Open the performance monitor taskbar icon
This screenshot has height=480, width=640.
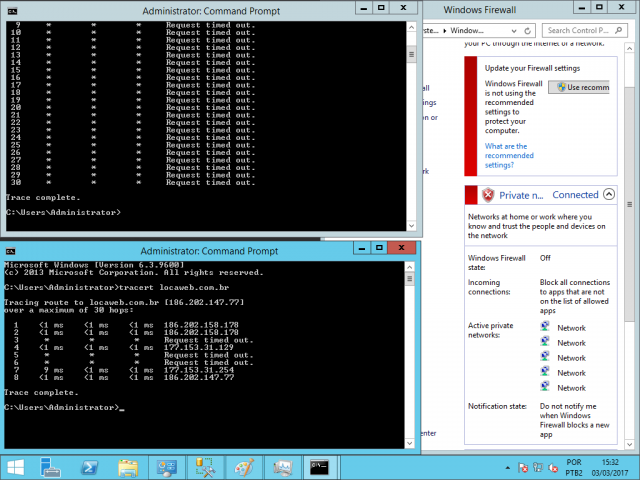(282, 468)
